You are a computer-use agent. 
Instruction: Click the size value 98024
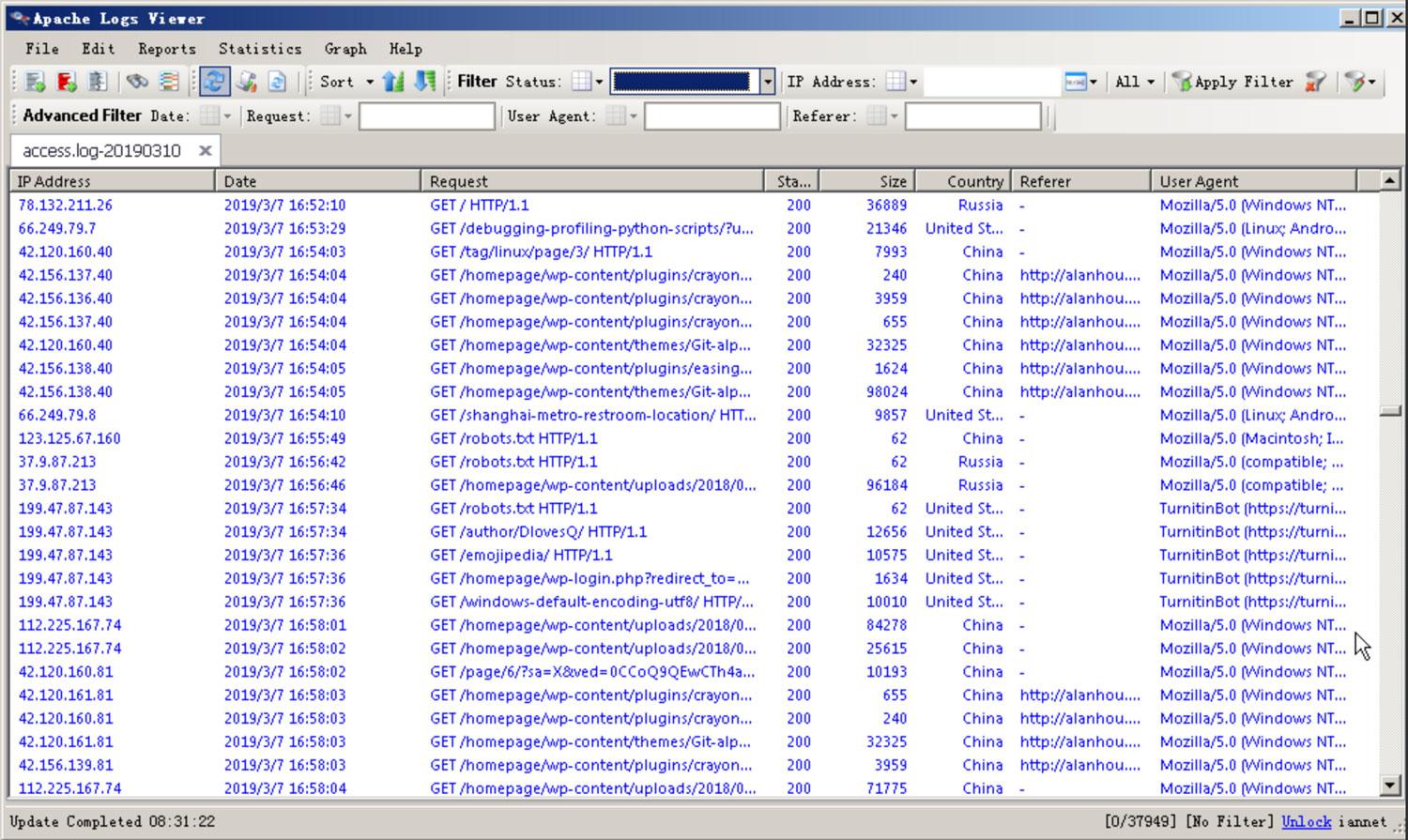pyautogui.click(x=886, y=392)
